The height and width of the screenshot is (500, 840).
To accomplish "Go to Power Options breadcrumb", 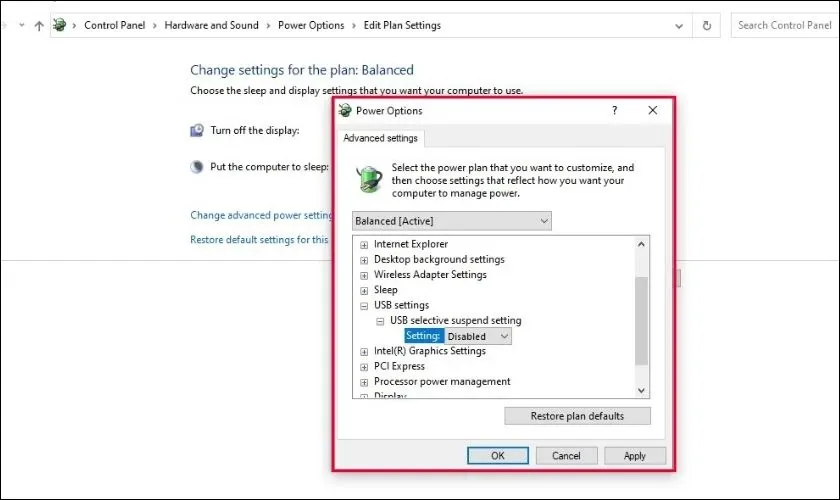I will [311, 25].
